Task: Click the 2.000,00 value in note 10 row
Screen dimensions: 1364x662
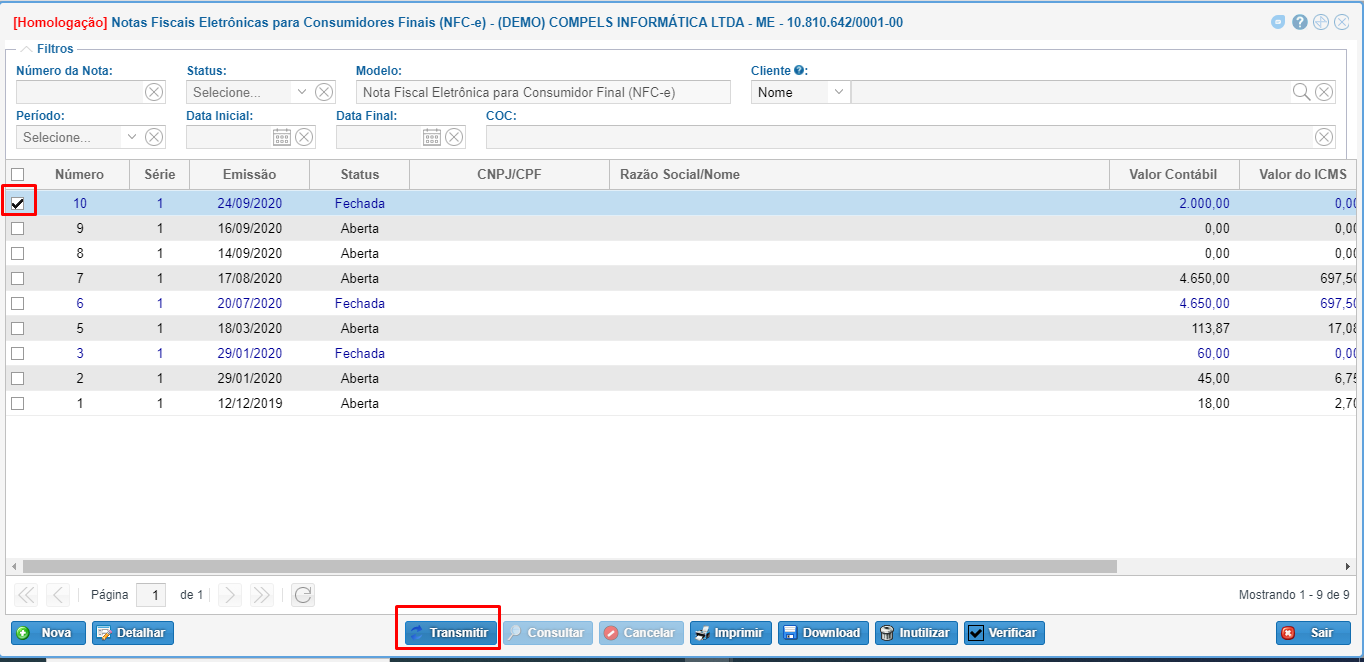Action: point(1204,203)
